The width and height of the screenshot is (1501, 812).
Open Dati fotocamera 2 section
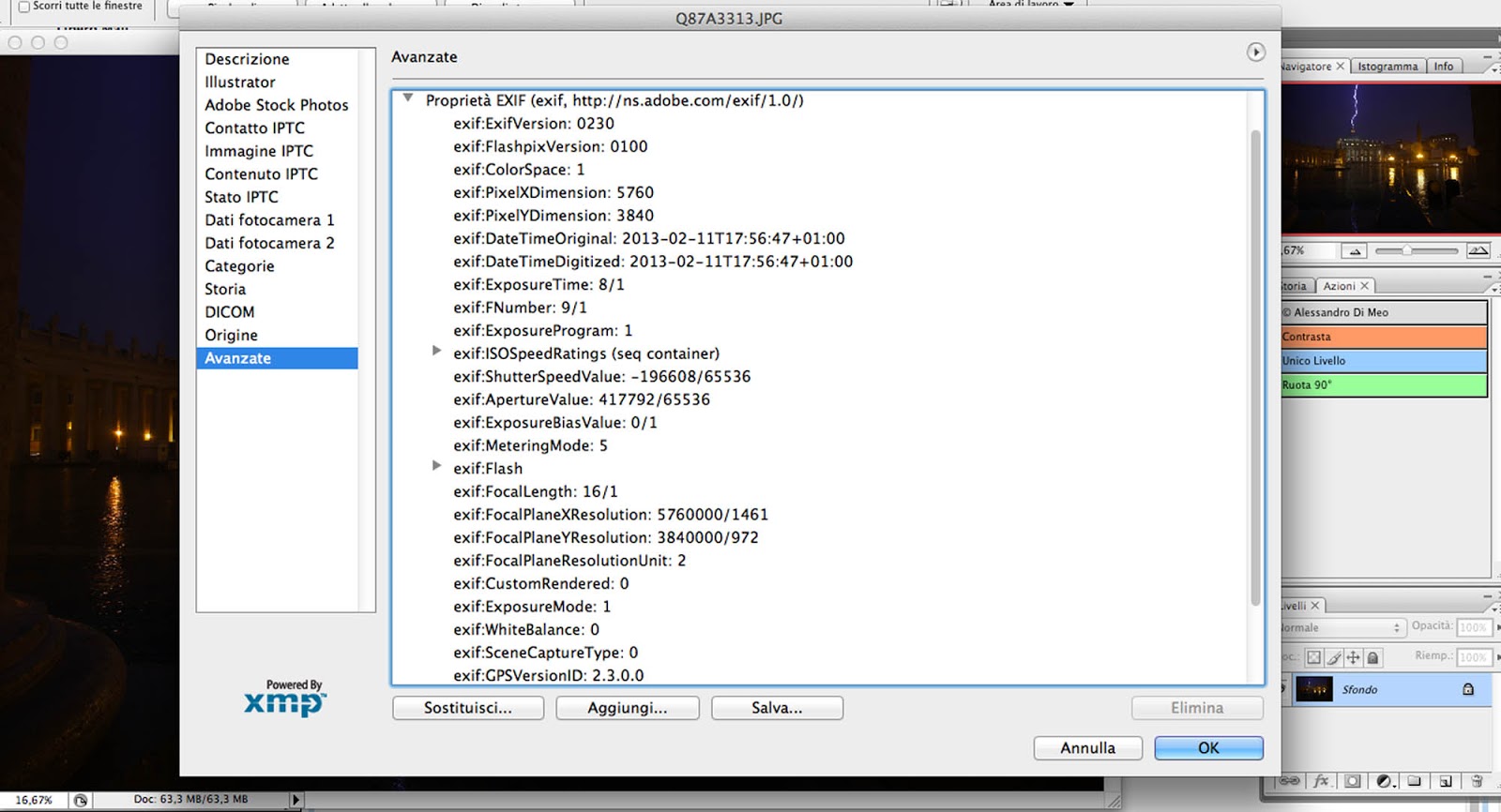(277, 243)
